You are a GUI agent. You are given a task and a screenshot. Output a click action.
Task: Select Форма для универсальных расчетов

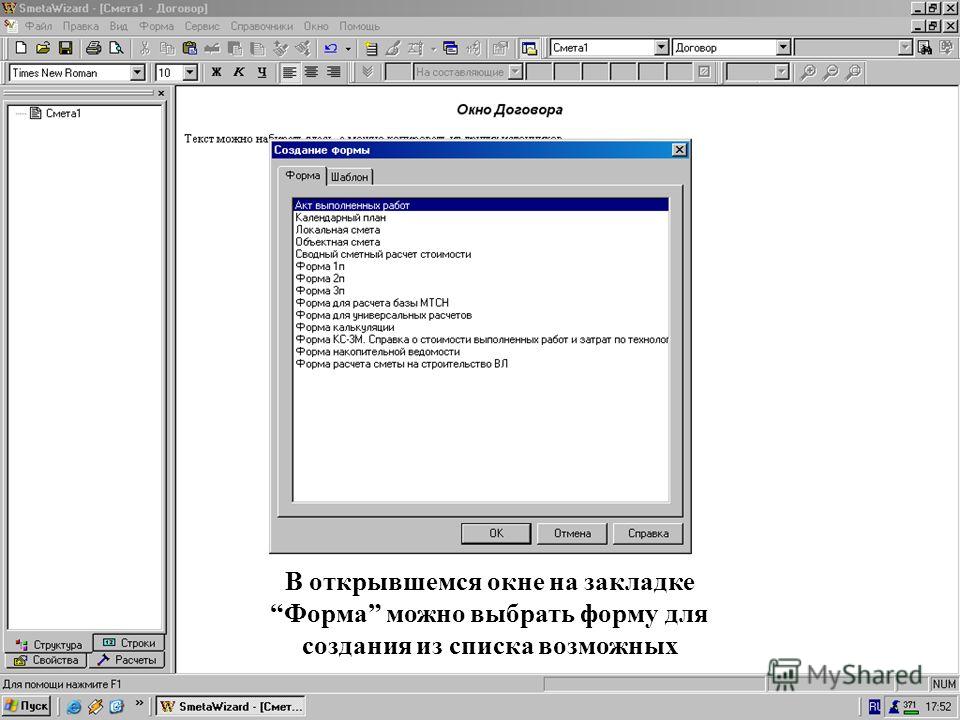(x=481, y=315)
